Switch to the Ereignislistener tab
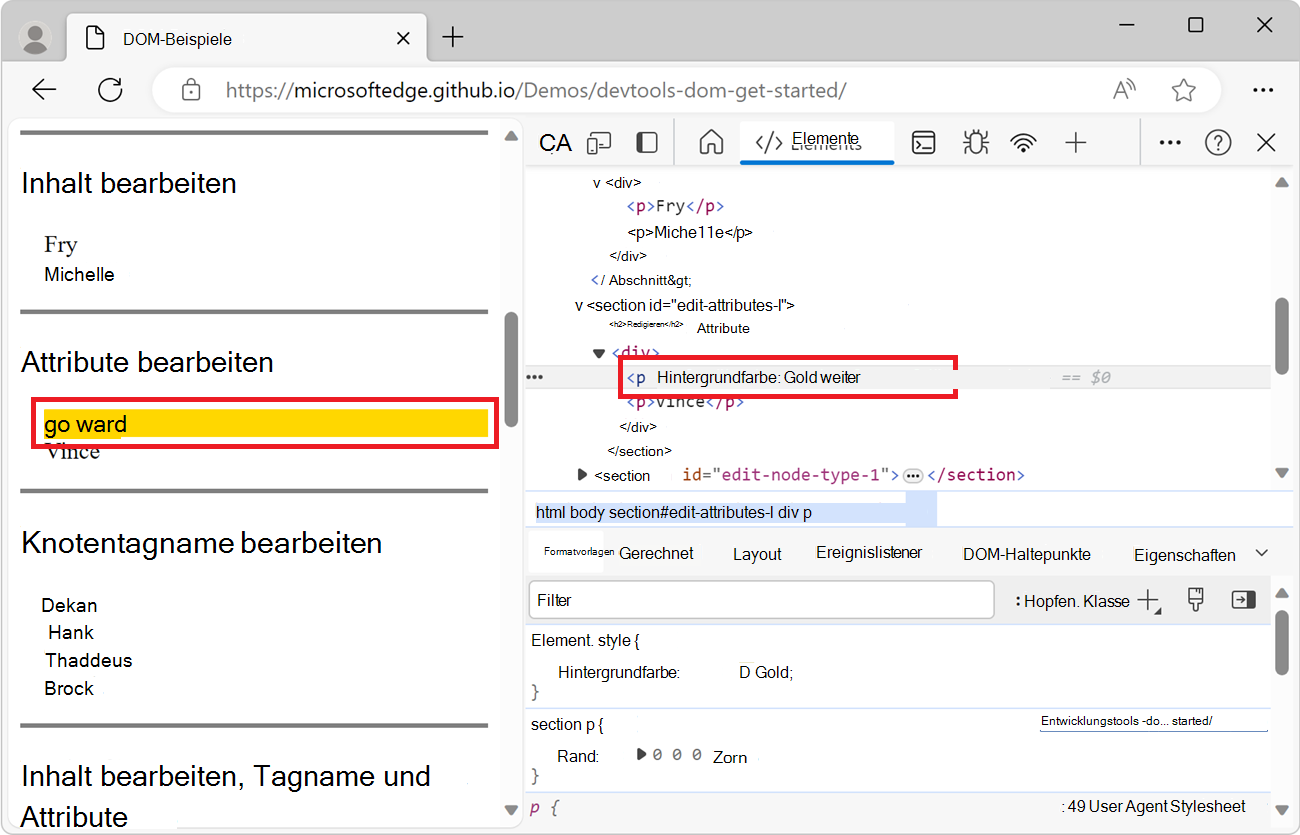 point(868,553)
